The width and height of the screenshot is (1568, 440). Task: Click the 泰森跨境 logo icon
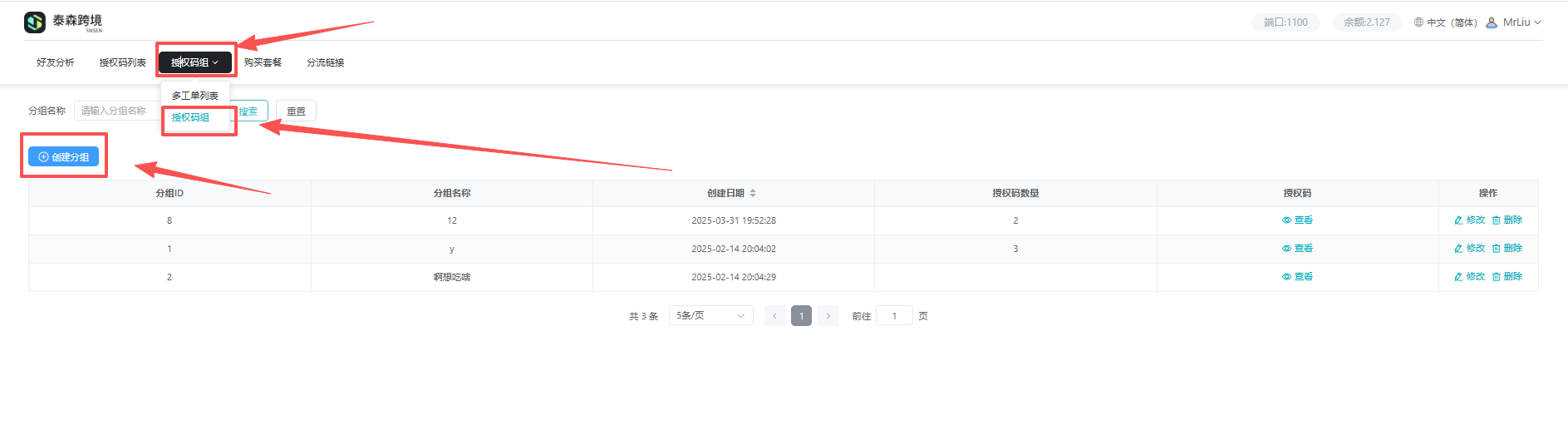click(x=35, y=22)
